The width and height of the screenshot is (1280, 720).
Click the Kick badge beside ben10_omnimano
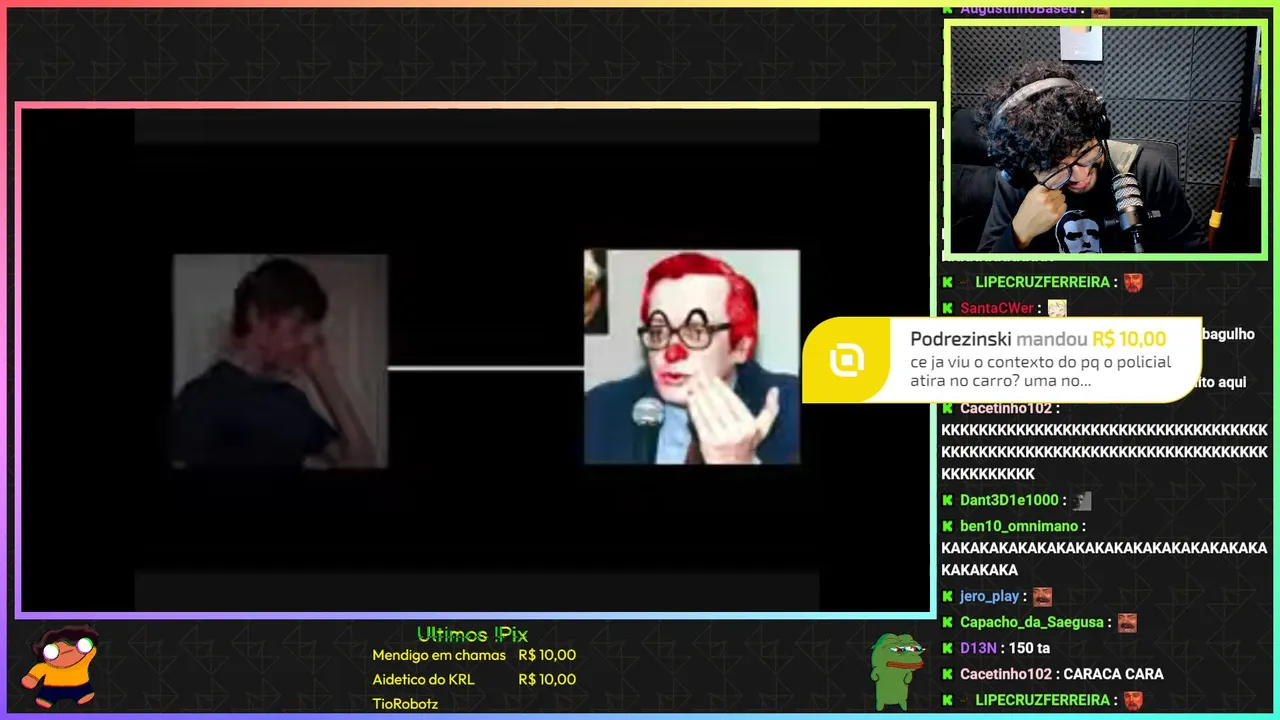(947, 526)
